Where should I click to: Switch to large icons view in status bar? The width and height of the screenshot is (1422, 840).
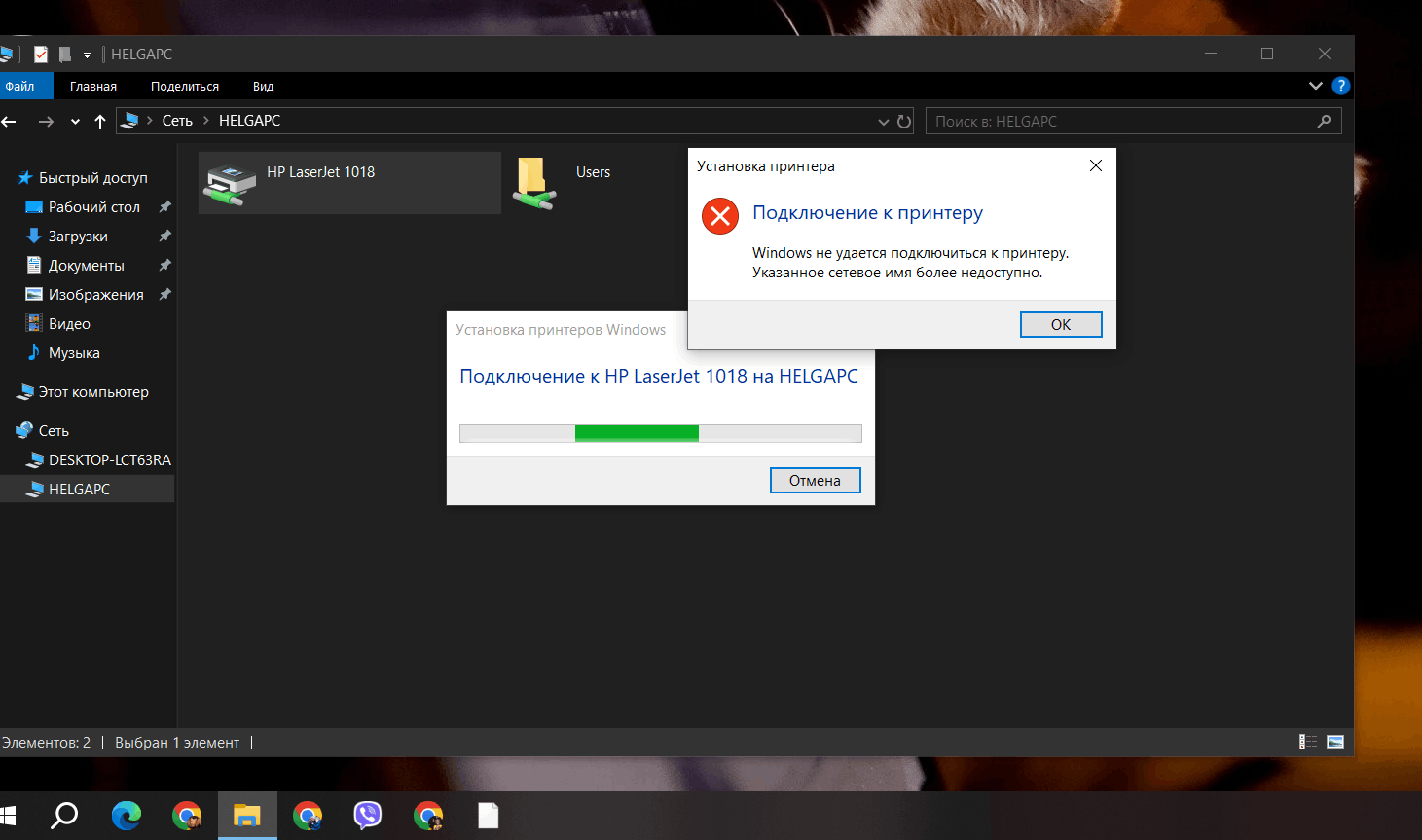click(1335, 742)
